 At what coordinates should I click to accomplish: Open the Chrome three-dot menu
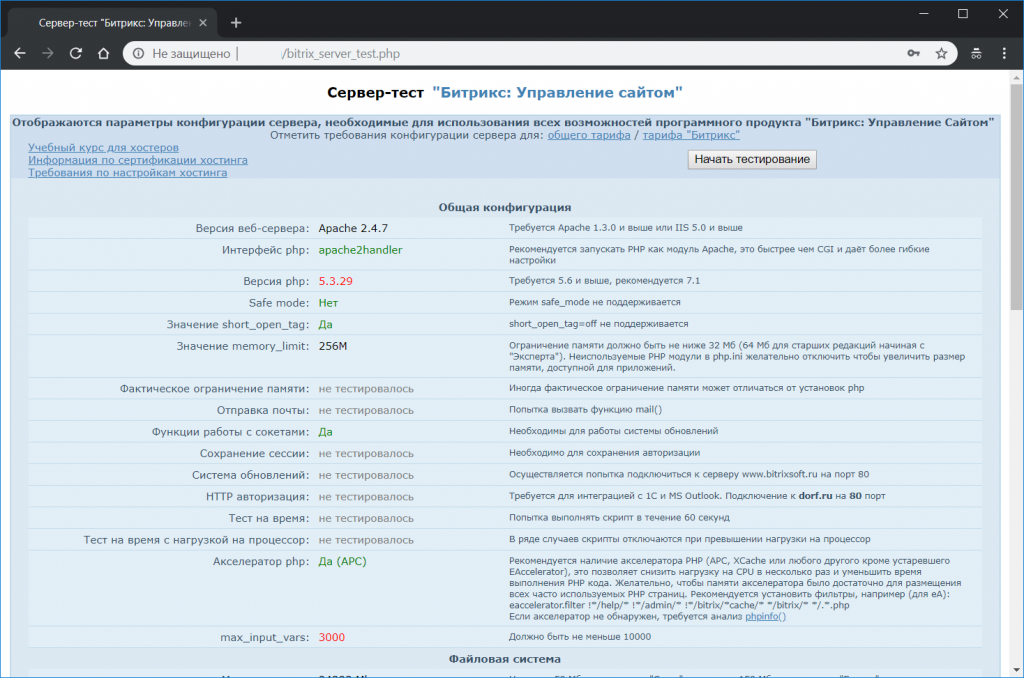coord(1004,54)
